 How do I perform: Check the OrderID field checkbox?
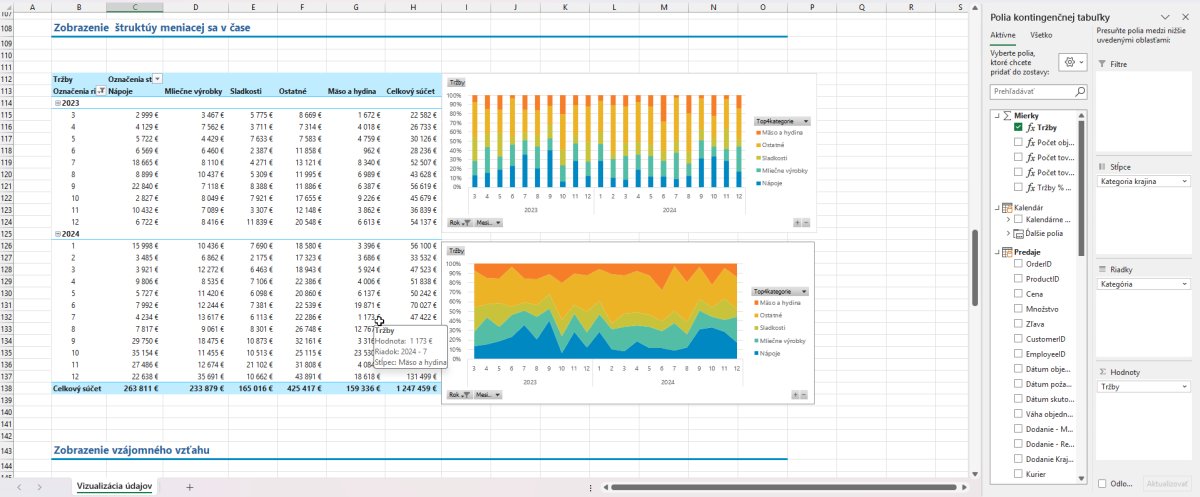(1018, 264)
